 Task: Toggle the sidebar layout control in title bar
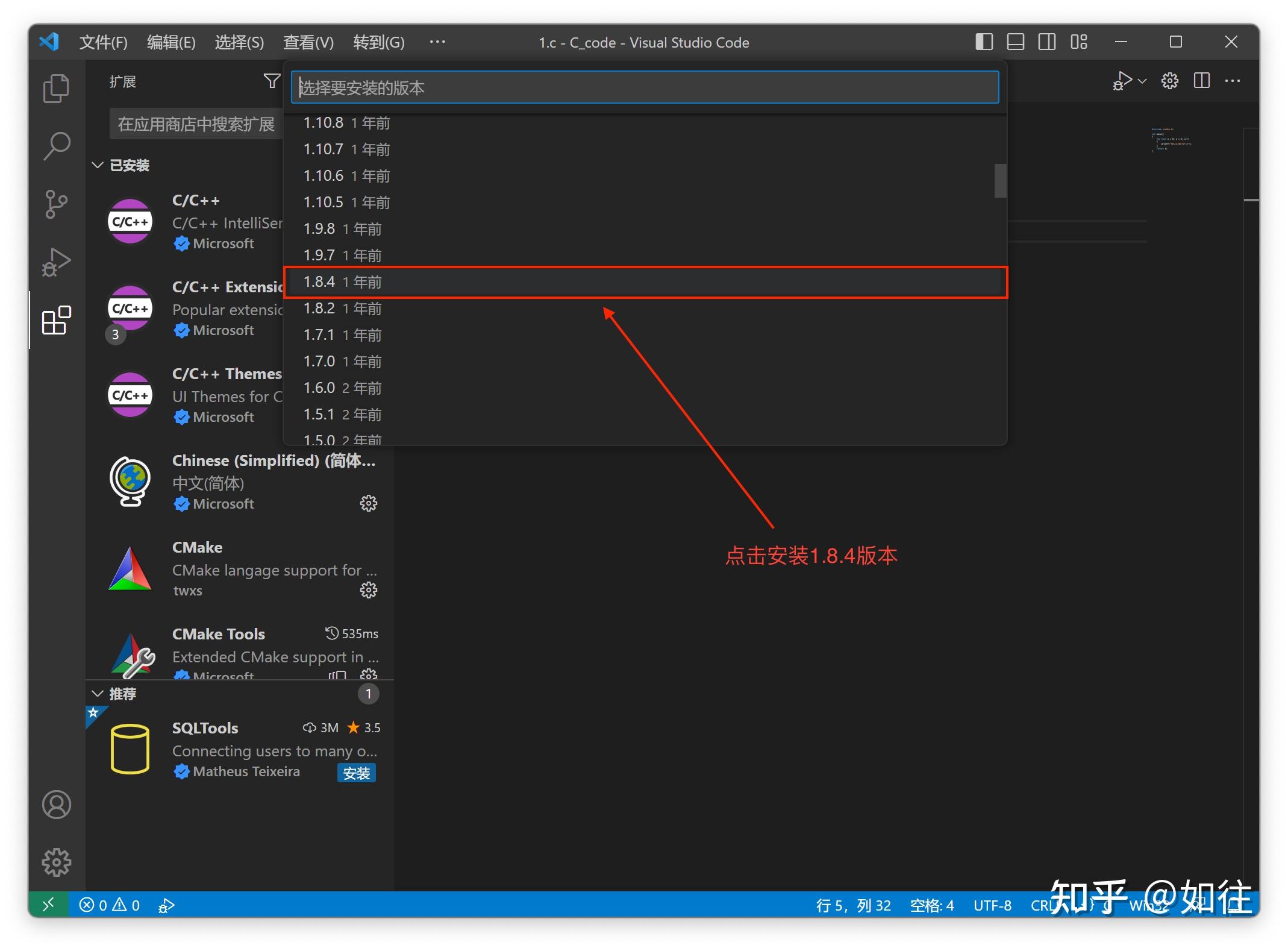click(983, 42)
